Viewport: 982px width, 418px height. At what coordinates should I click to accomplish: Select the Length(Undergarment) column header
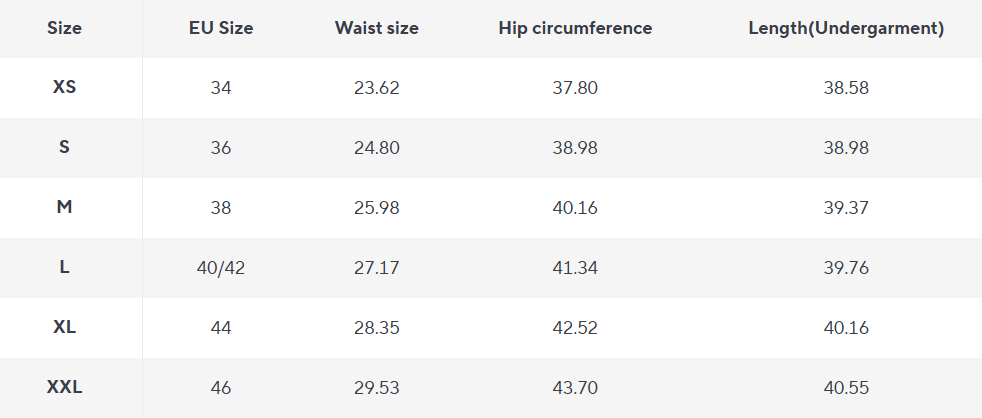(846, 28)
